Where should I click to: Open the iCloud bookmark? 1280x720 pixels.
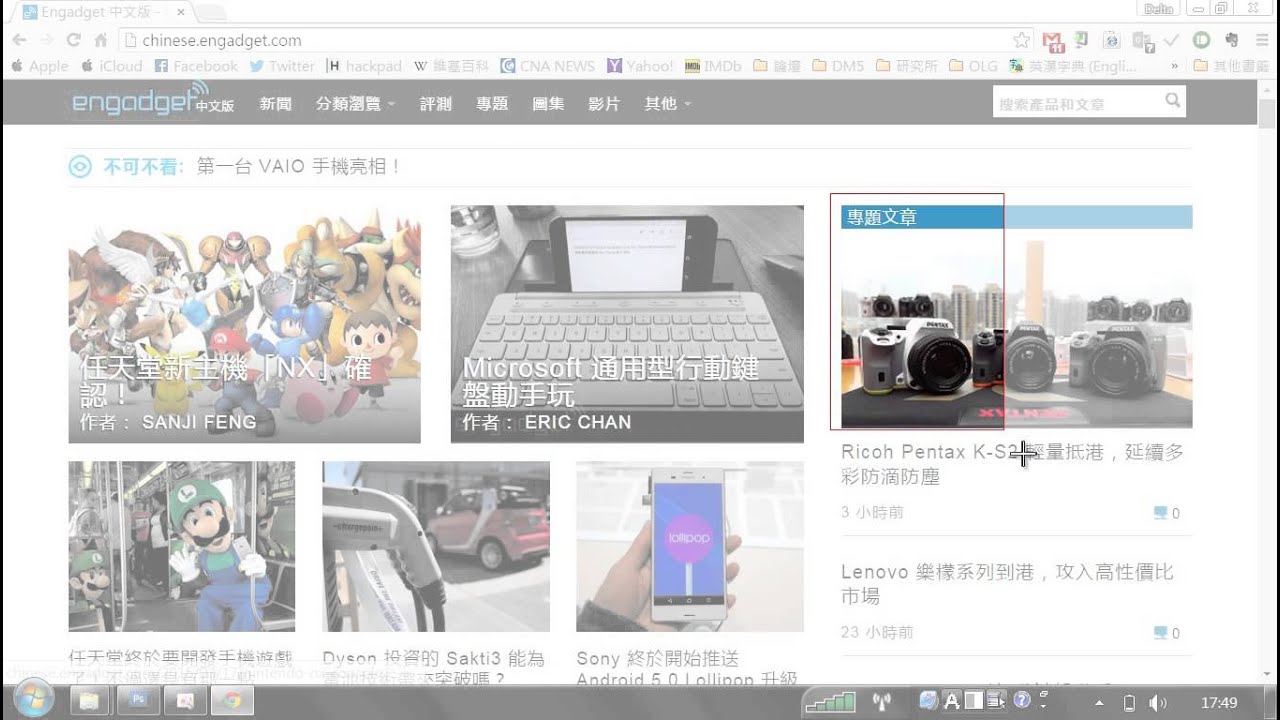[x=111, y=66]
